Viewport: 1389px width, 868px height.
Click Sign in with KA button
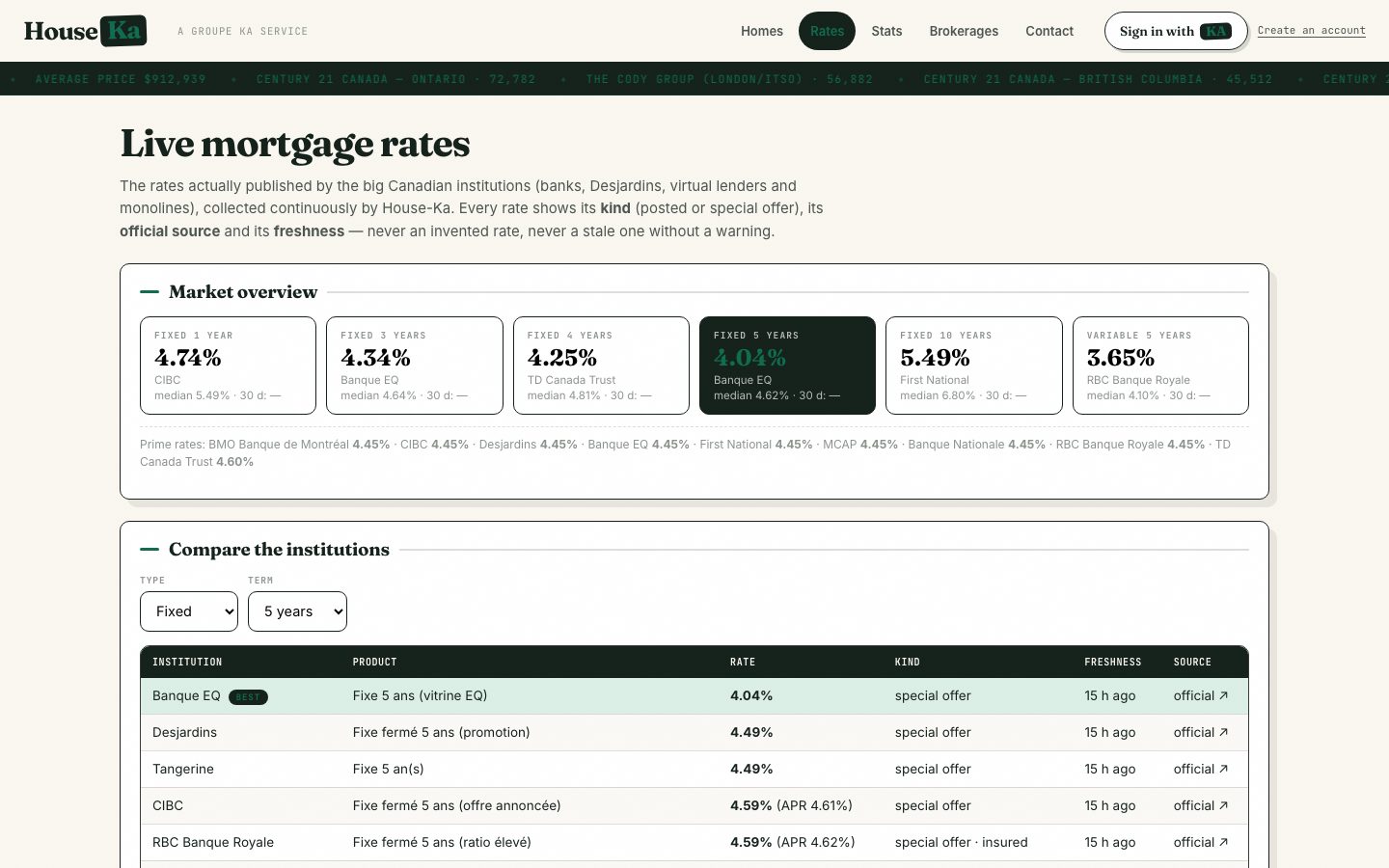click(1176, 31)
